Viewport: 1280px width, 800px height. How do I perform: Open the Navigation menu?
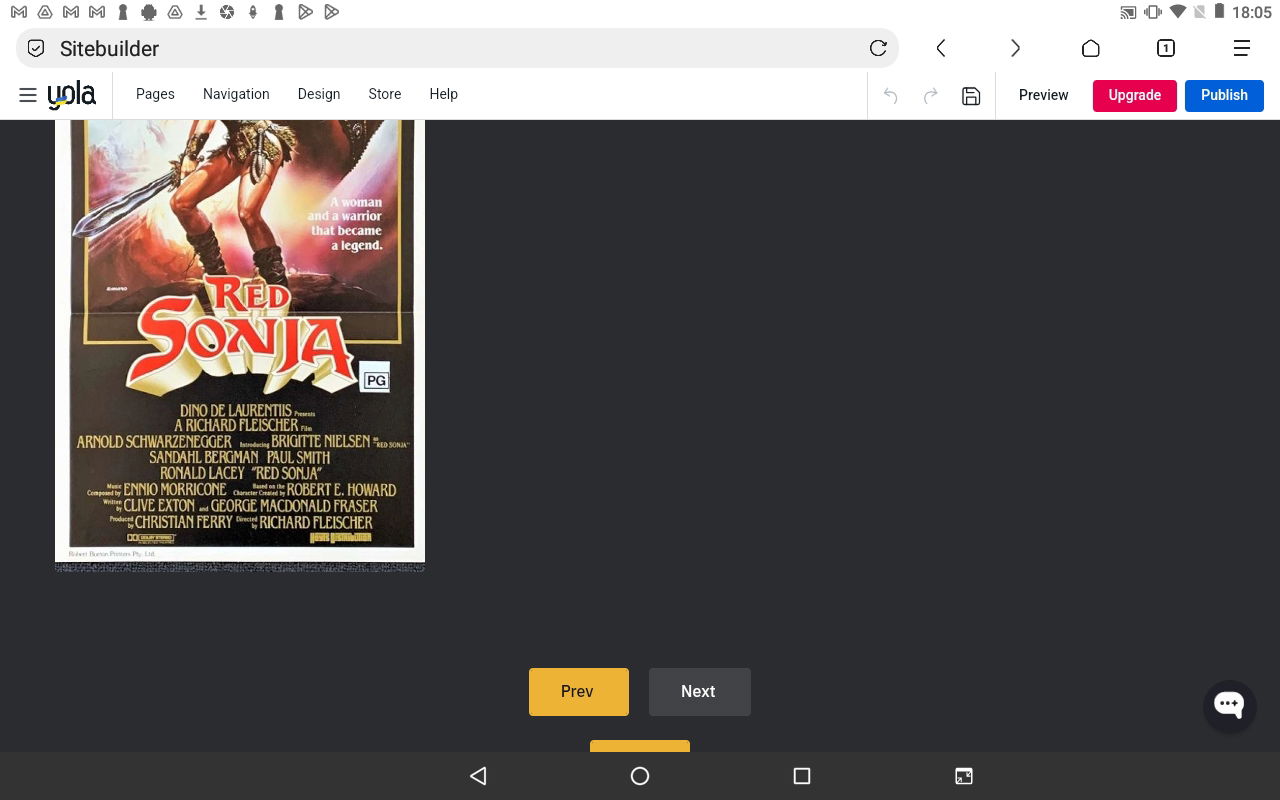point(236,94)
